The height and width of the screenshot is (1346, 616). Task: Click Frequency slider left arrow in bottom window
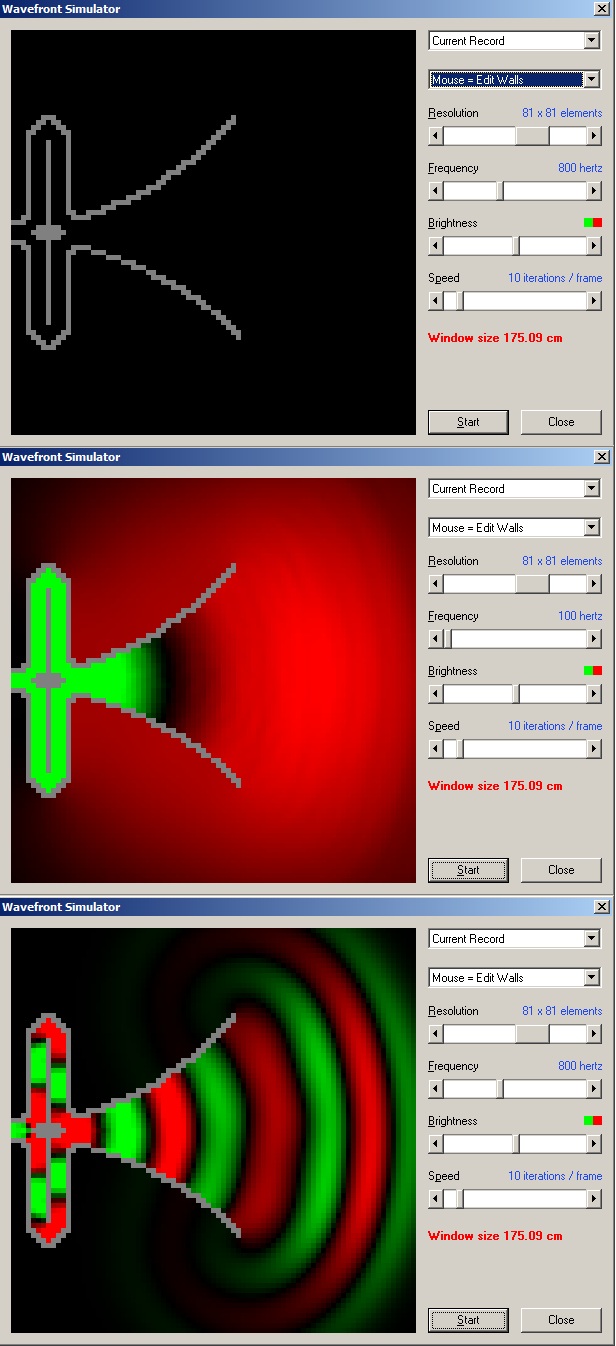pos(436,1089)
